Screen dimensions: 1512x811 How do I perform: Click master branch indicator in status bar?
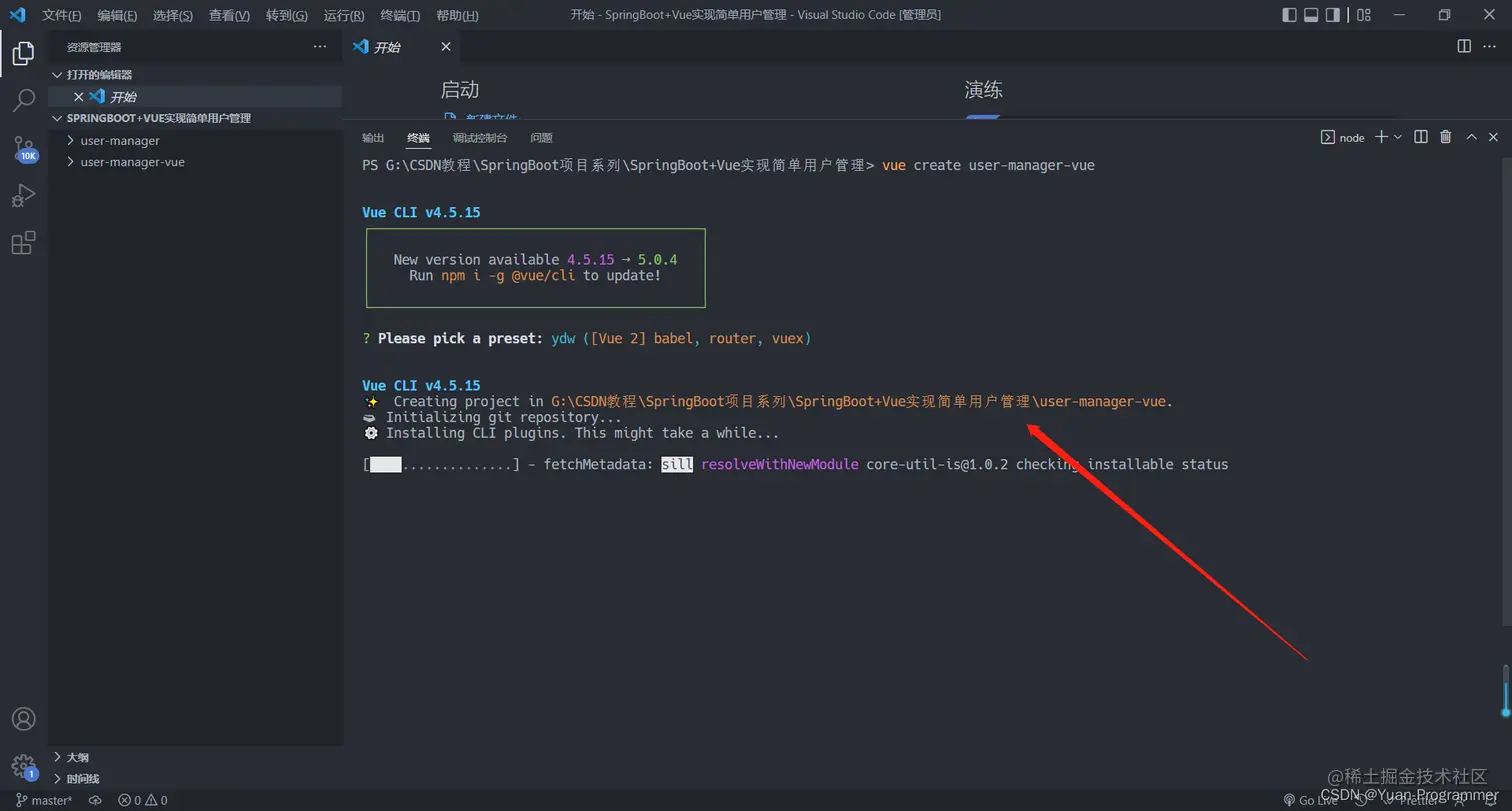point(45,800)
